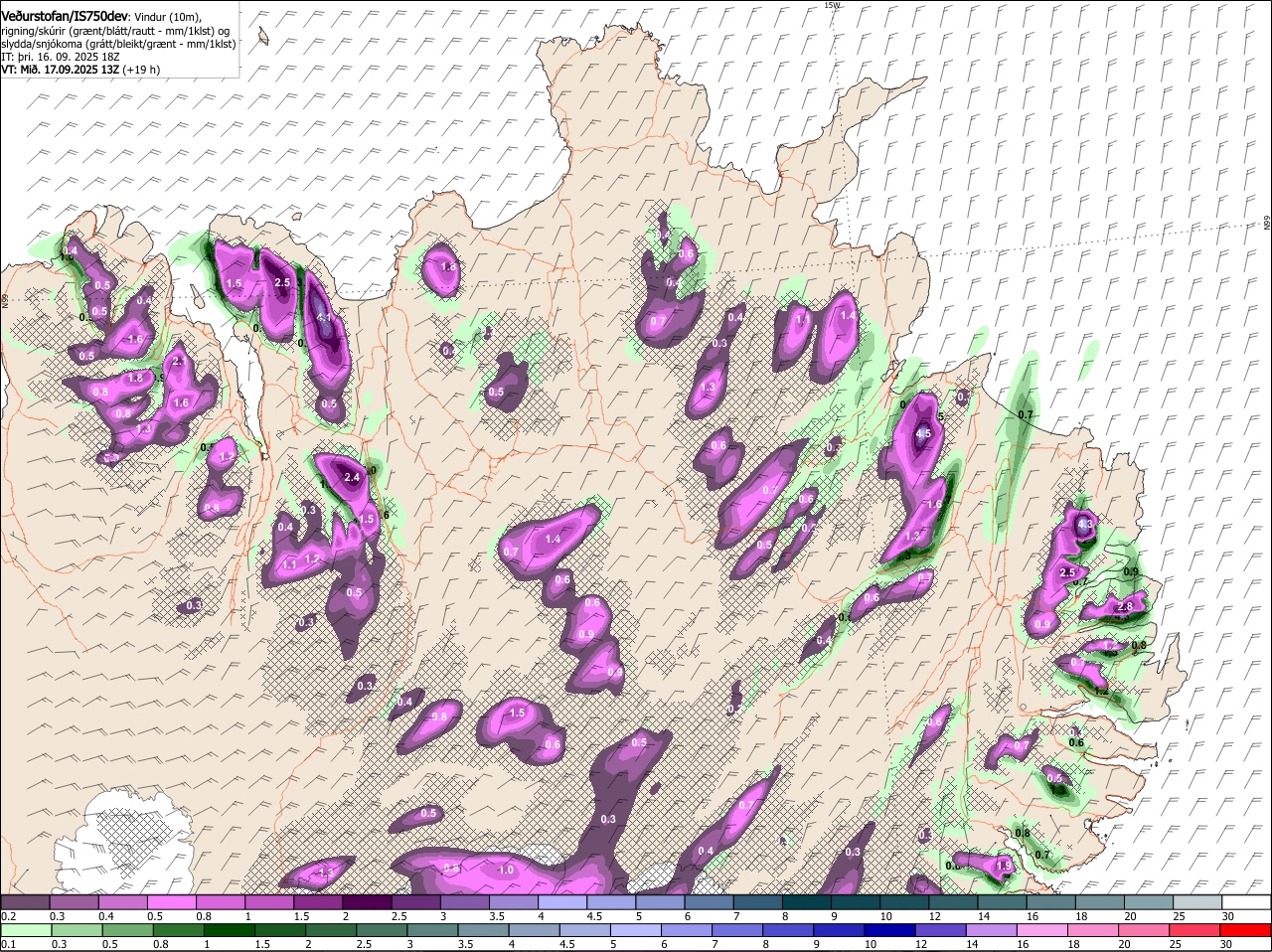
Task: Click the light pink 16–18 swatch in the bottom legend
Action: (x=1043, y=929)
